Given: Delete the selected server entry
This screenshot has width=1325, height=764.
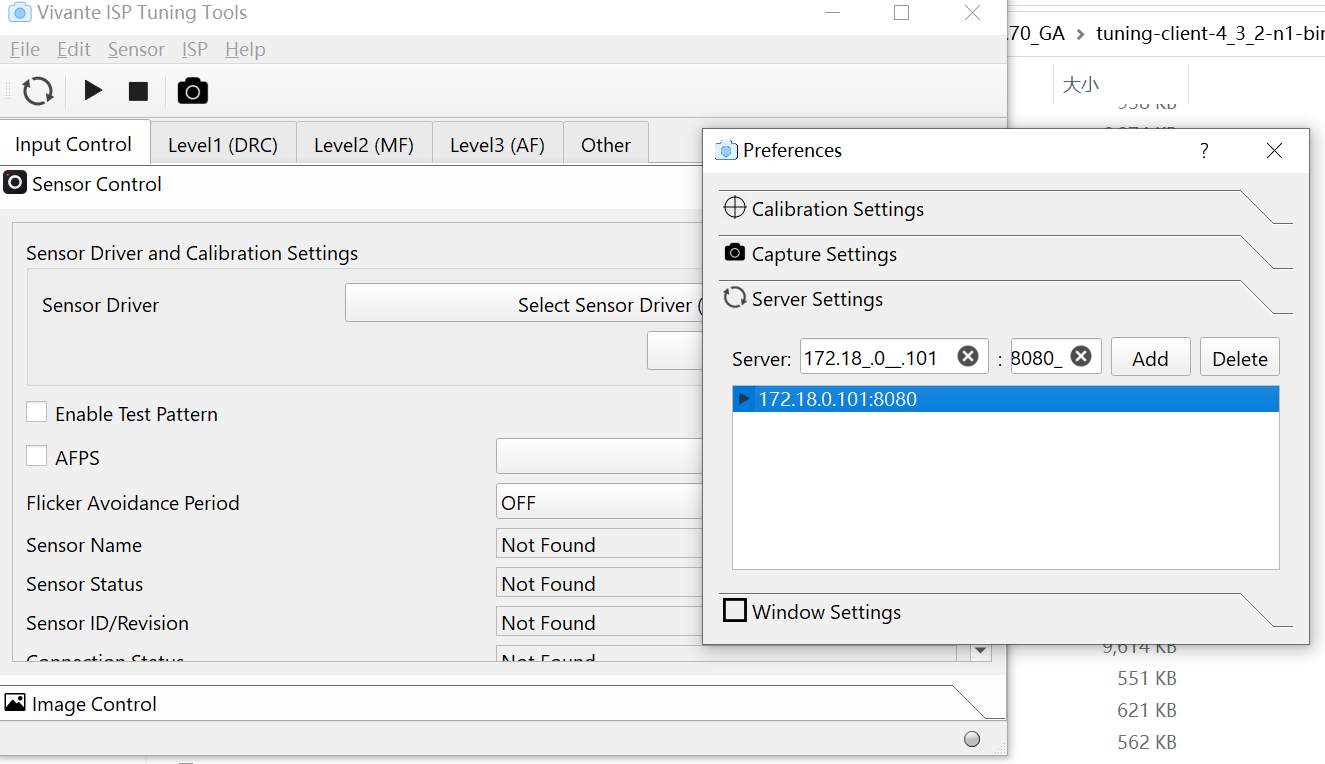Looking at the screenshot, I should (1239, 356).
